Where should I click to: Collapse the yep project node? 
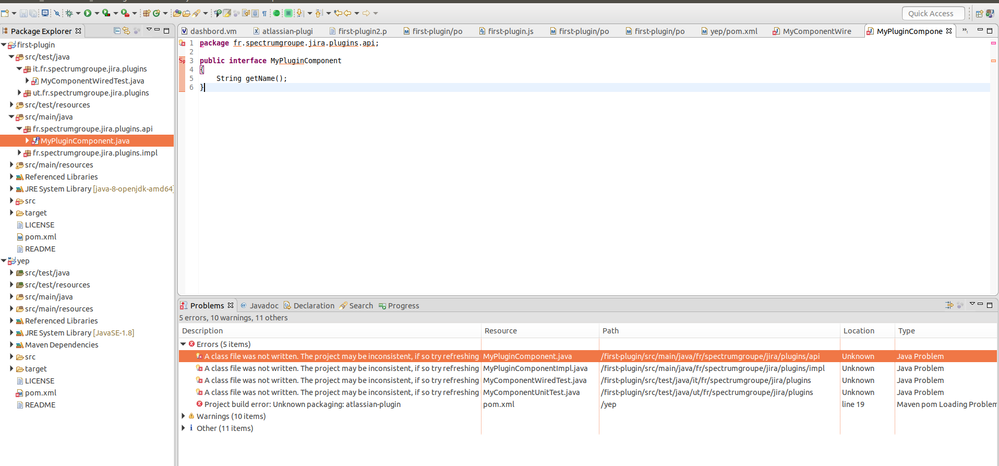(x=4, y=261)
